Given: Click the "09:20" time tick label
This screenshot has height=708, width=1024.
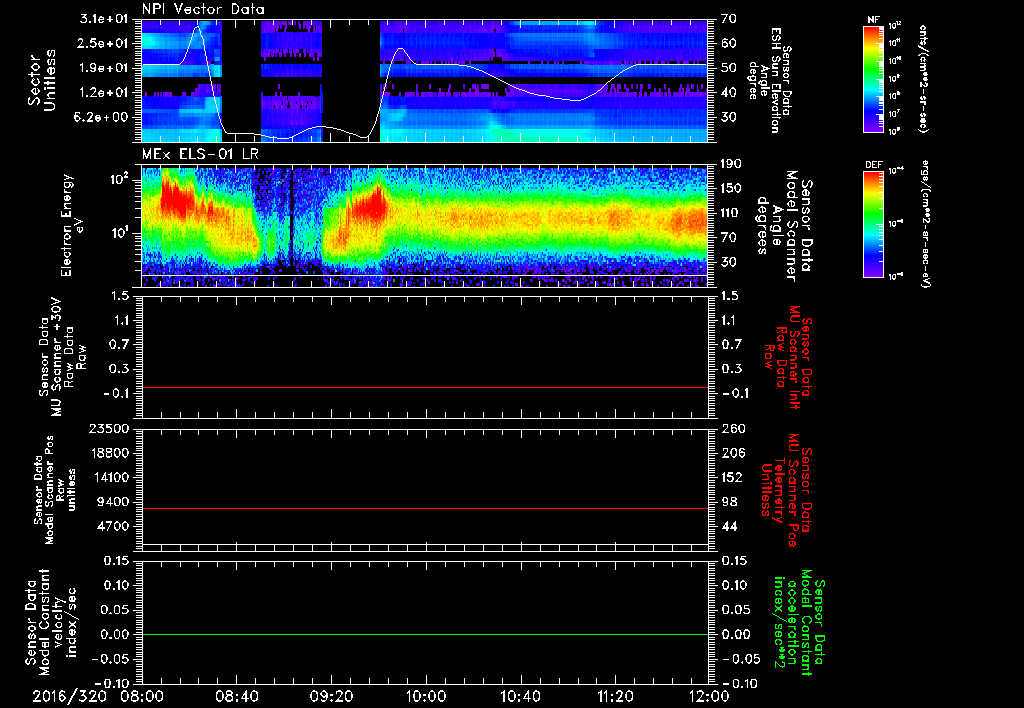Looking at the screenshot, I should pyautogui.click(x=331, y=696).
